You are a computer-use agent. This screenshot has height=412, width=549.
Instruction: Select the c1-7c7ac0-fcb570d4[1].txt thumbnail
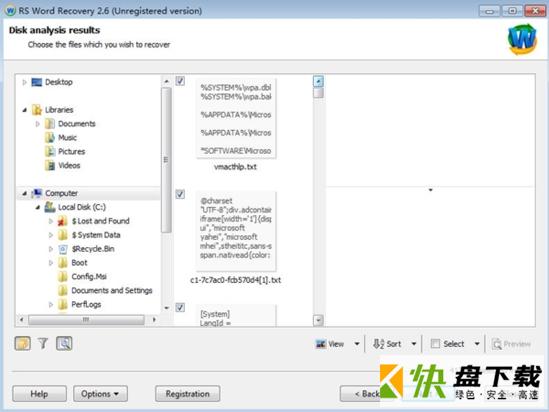[236, 231]
